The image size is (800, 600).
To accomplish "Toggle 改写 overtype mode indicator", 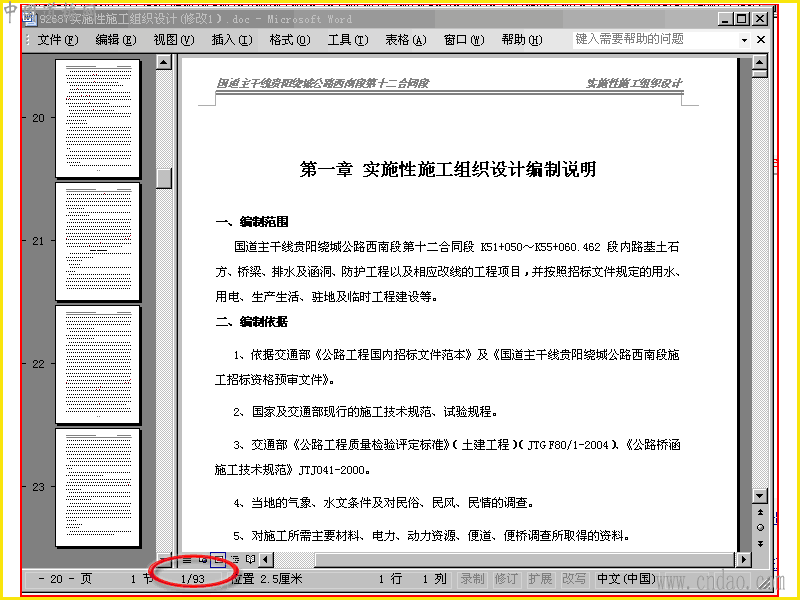I will click(x=574, y=579).
